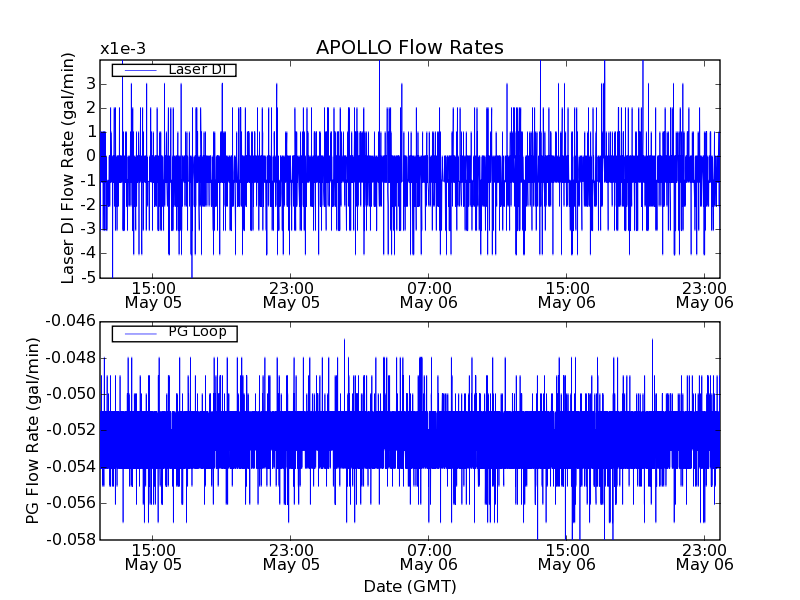Click the blue line sample in Laser DI legend
The width and height of the screenshot is (800, 600).
click(139, 70)
